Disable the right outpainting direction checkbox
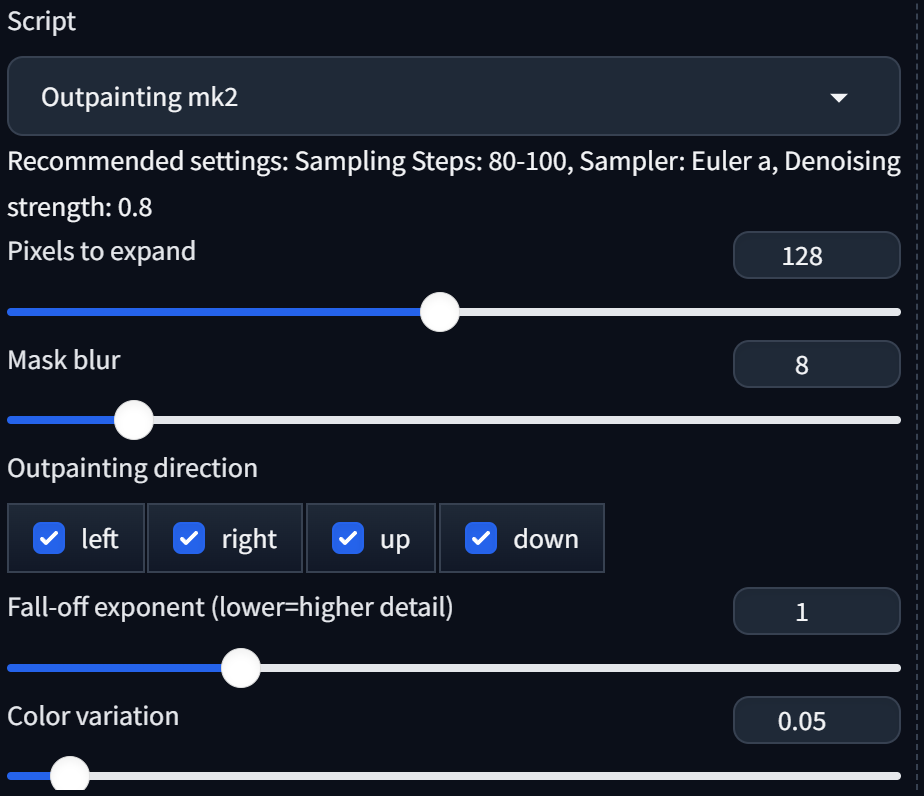 [189, 539]
